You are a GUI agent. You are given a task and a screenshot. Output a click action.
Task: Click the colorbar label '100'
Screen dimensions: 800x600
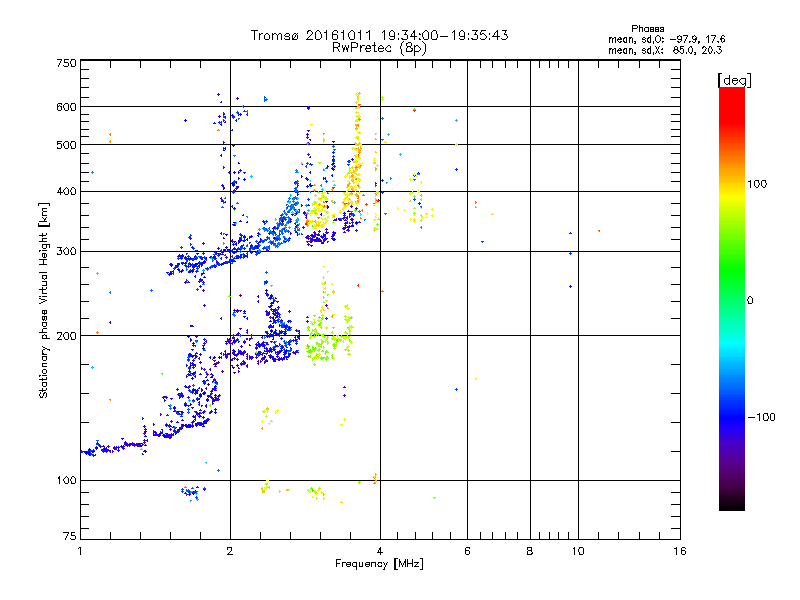757,184
